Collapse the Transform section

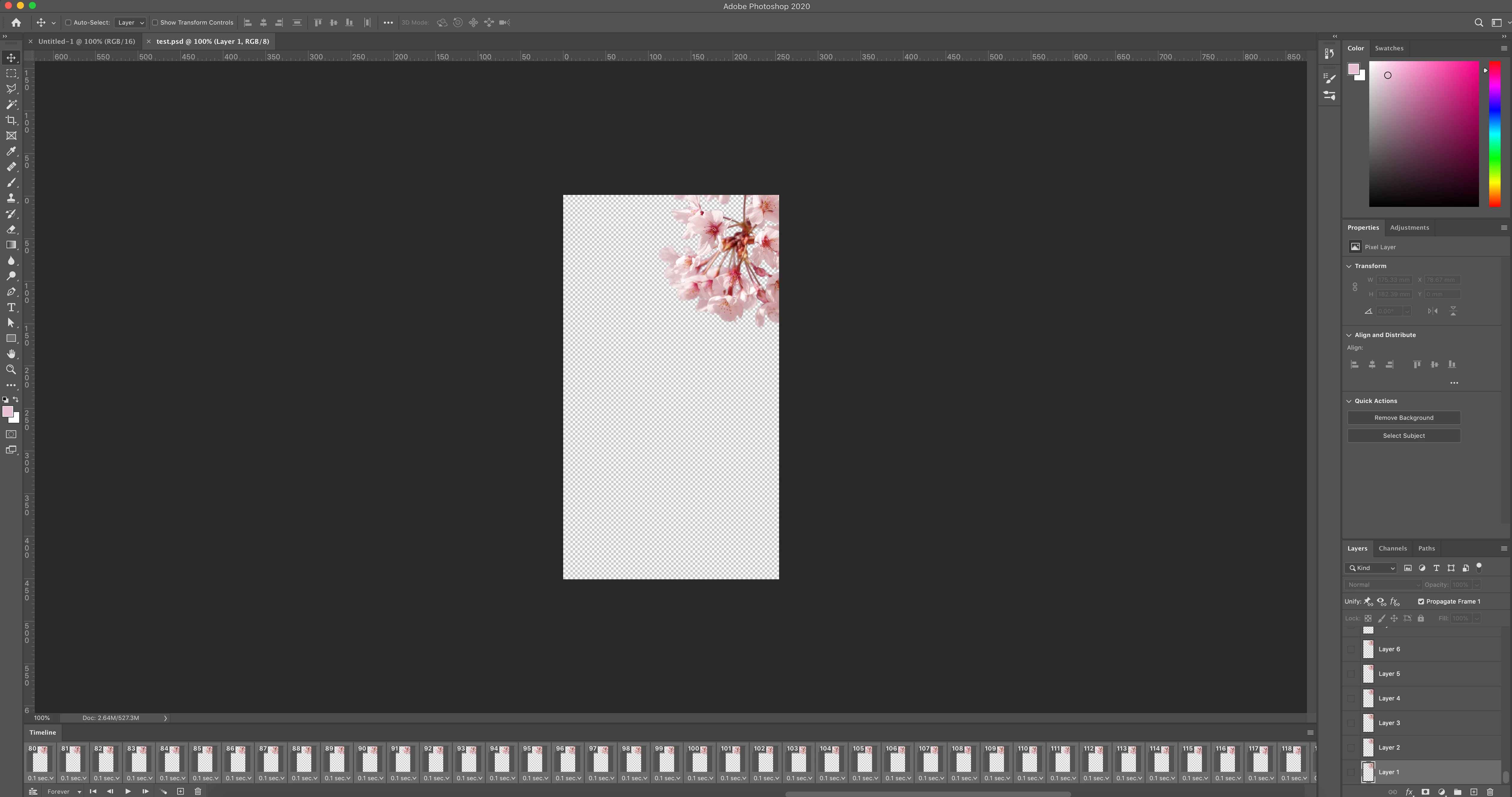point(1349,266)
